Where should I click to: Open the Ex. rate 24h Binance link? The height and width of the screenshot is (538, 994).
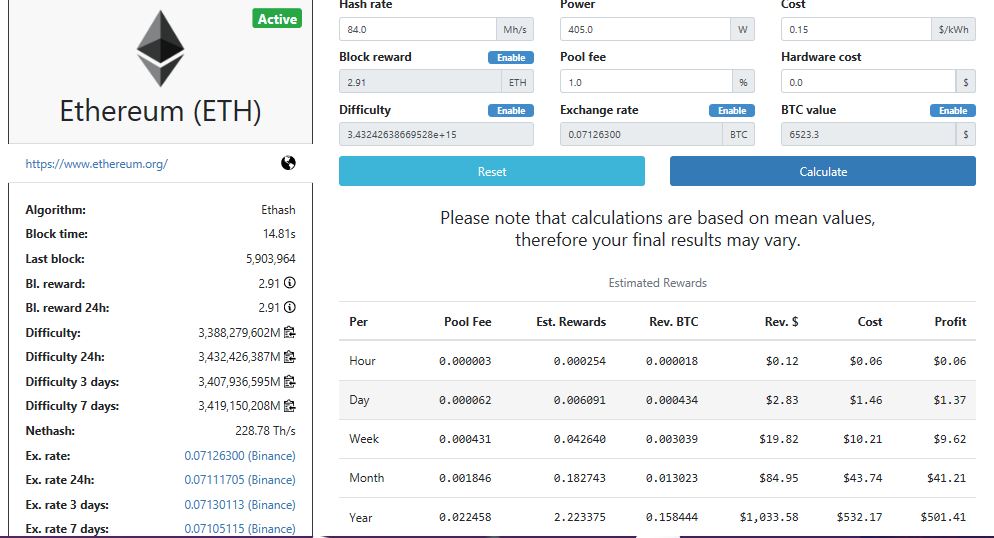[x=240, y=480]
